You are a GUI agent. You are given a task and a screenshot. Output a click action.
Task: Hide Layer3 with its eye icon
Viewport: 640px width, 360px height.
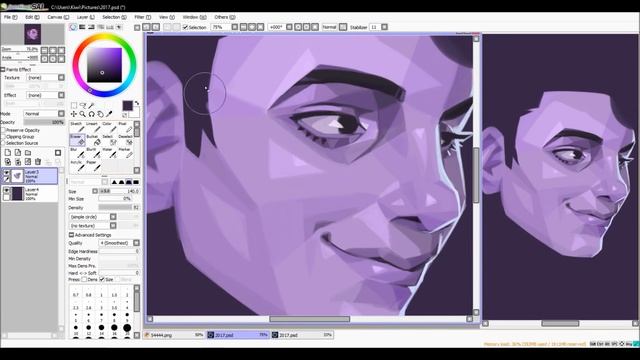tap(6, 173)
